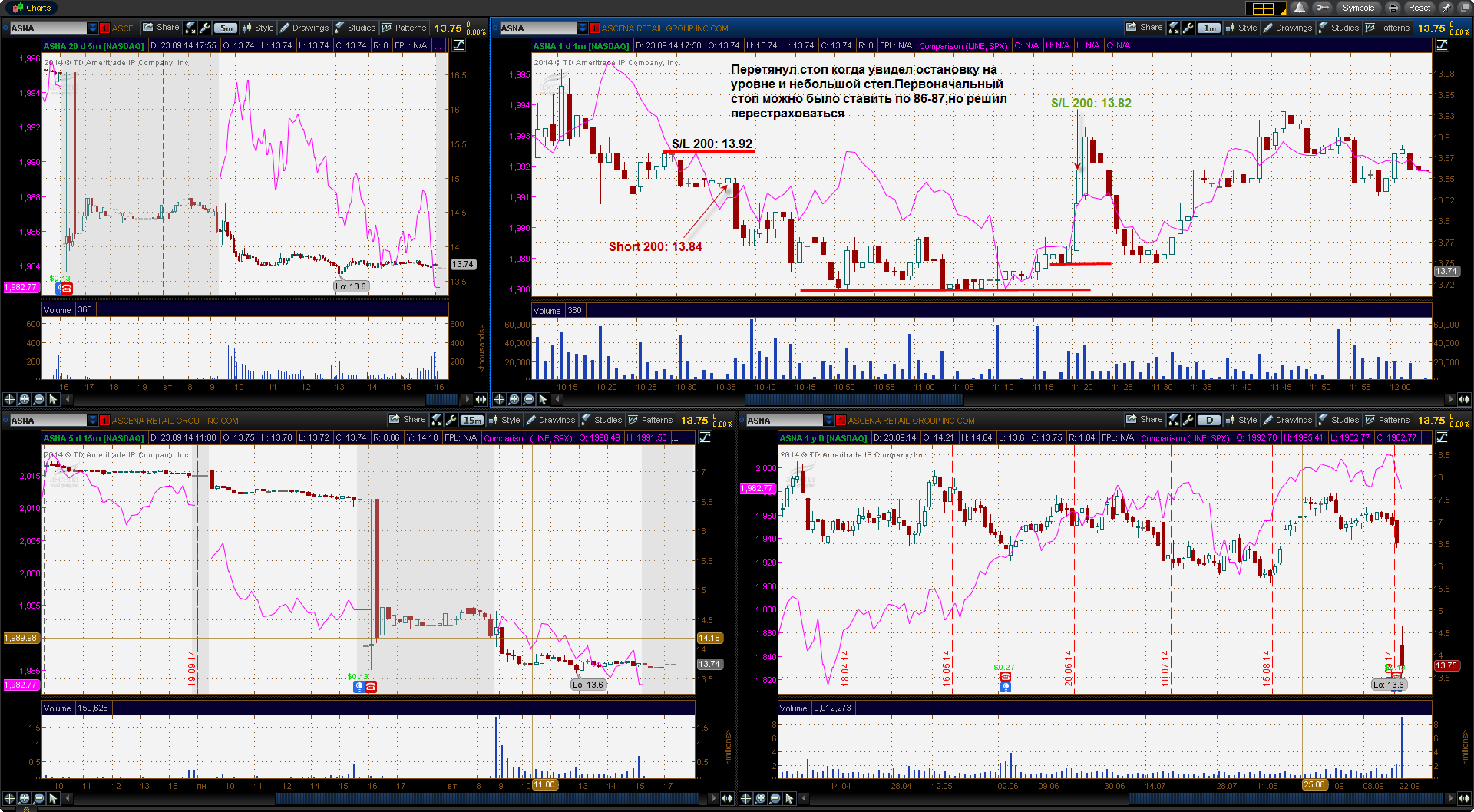The height and width of the screenshot is (812, 1474).
Task: Click the alerts bell icon
Action: click(1299, 8)
